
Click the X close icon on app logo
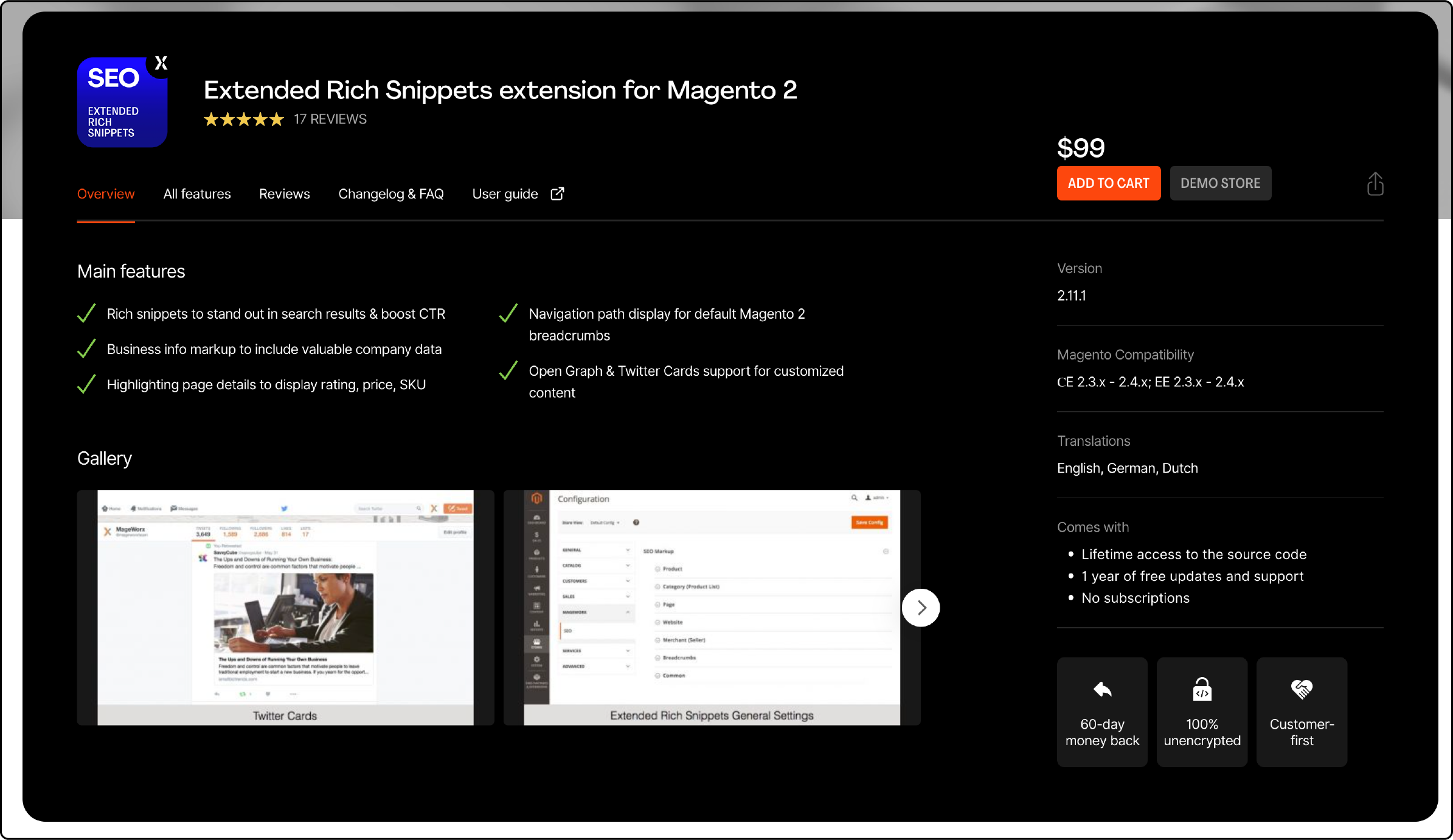pos(162,63)
